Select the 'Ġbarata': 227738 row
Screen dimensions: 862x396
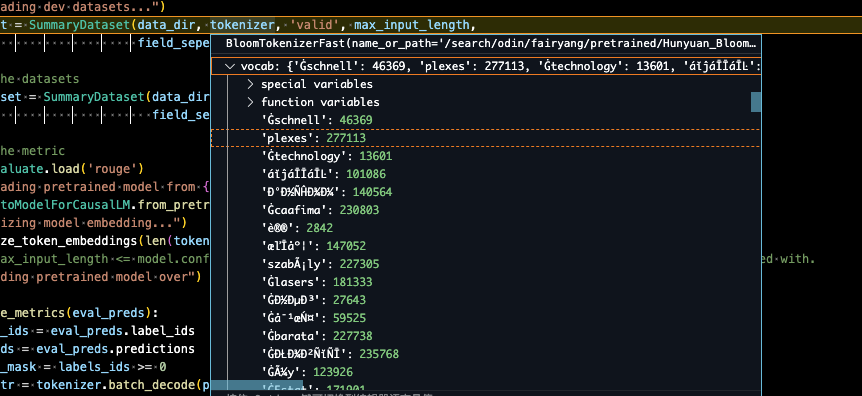coord(486,336)
